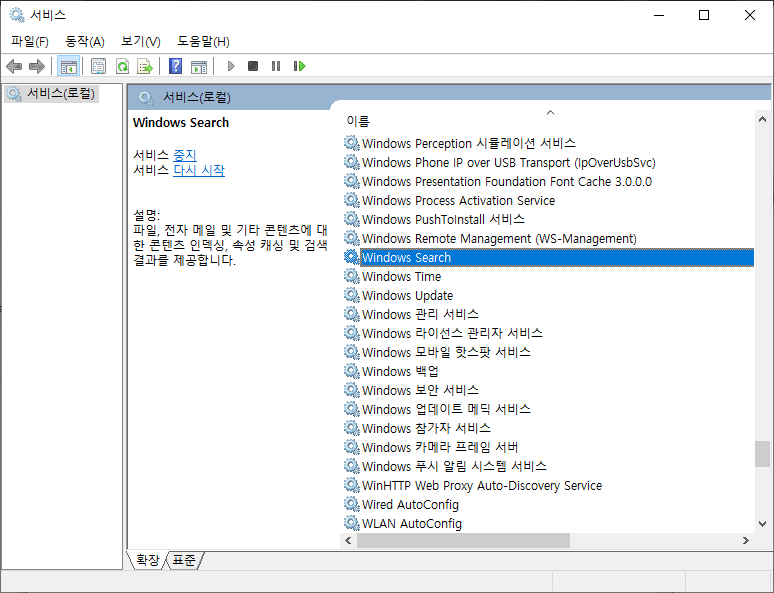774x593 pixels.
Task: Click the Forward arrow in toolbar
Action: (x=37, y=66)
